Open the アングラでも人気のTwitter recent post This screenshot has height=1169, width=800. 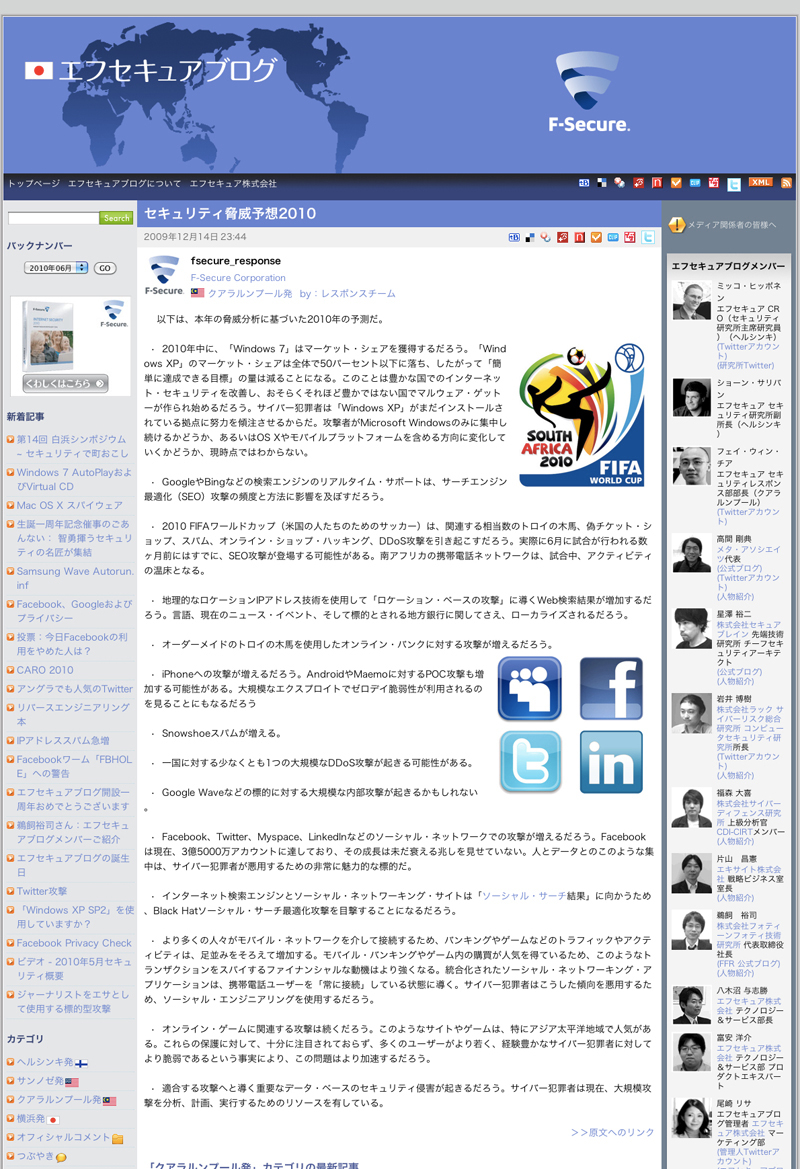pos(75,688)
